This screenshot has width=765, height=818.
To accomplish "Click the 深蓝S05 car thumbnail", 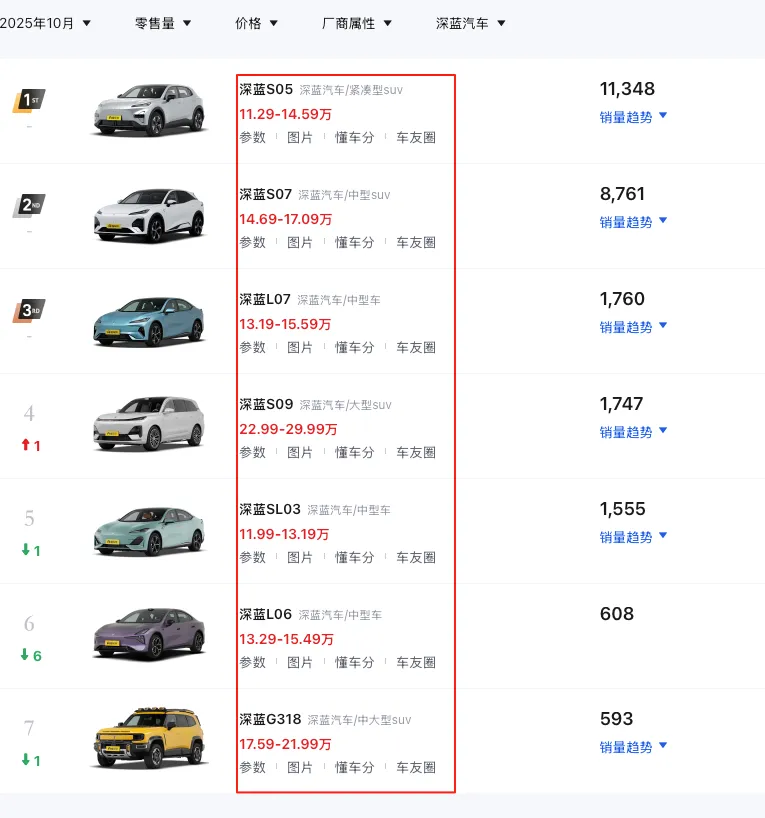I will (148, 108).
